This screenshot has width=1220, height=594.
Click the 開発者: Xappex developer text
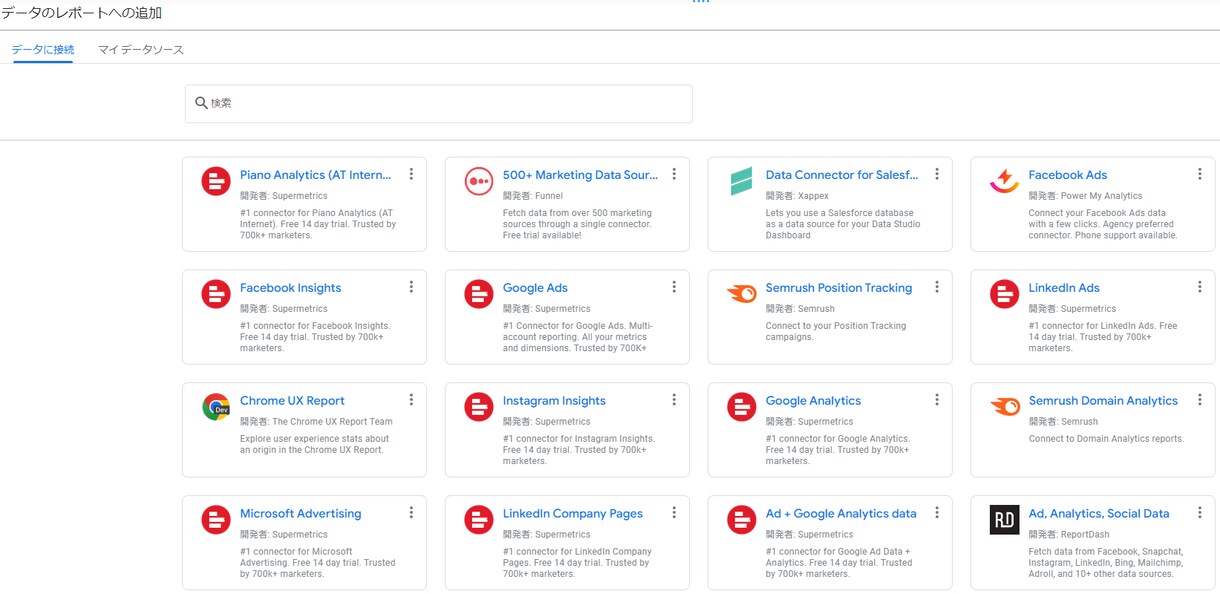tap(797, 196)
